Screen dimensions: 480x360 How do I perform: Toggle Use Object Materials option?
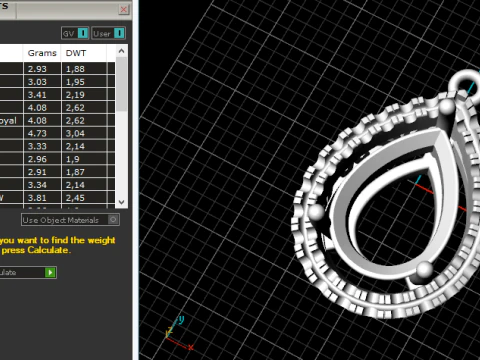(70, 220)
